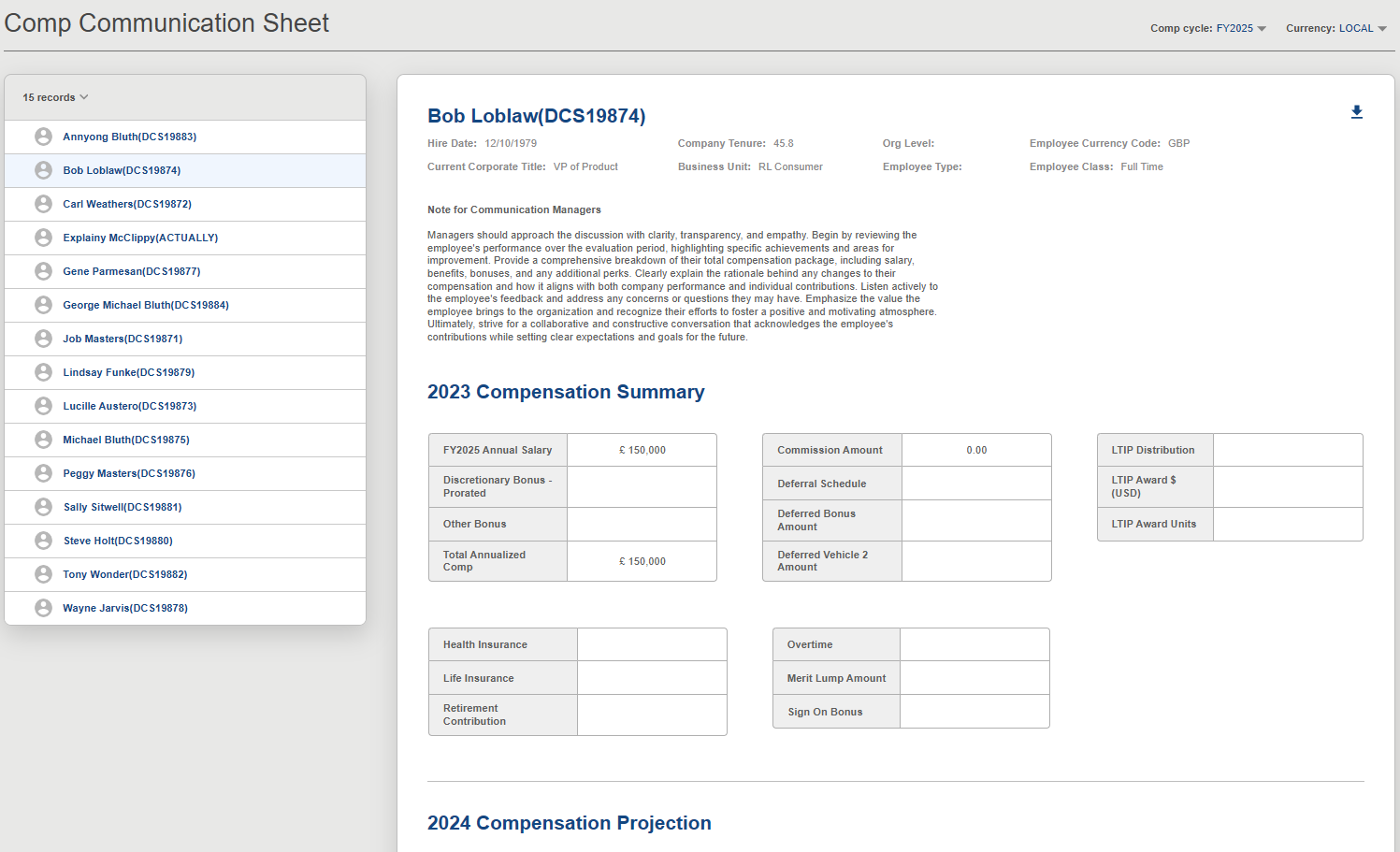Click the download sheet icon
1400x852 pixels.
[1357, 111]
